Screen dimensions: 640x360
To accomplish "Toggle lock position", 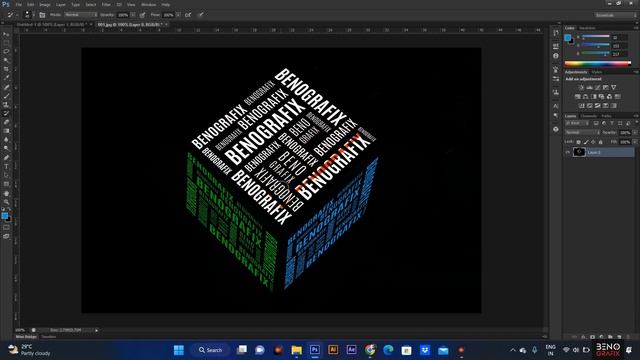I will point(593,142).
